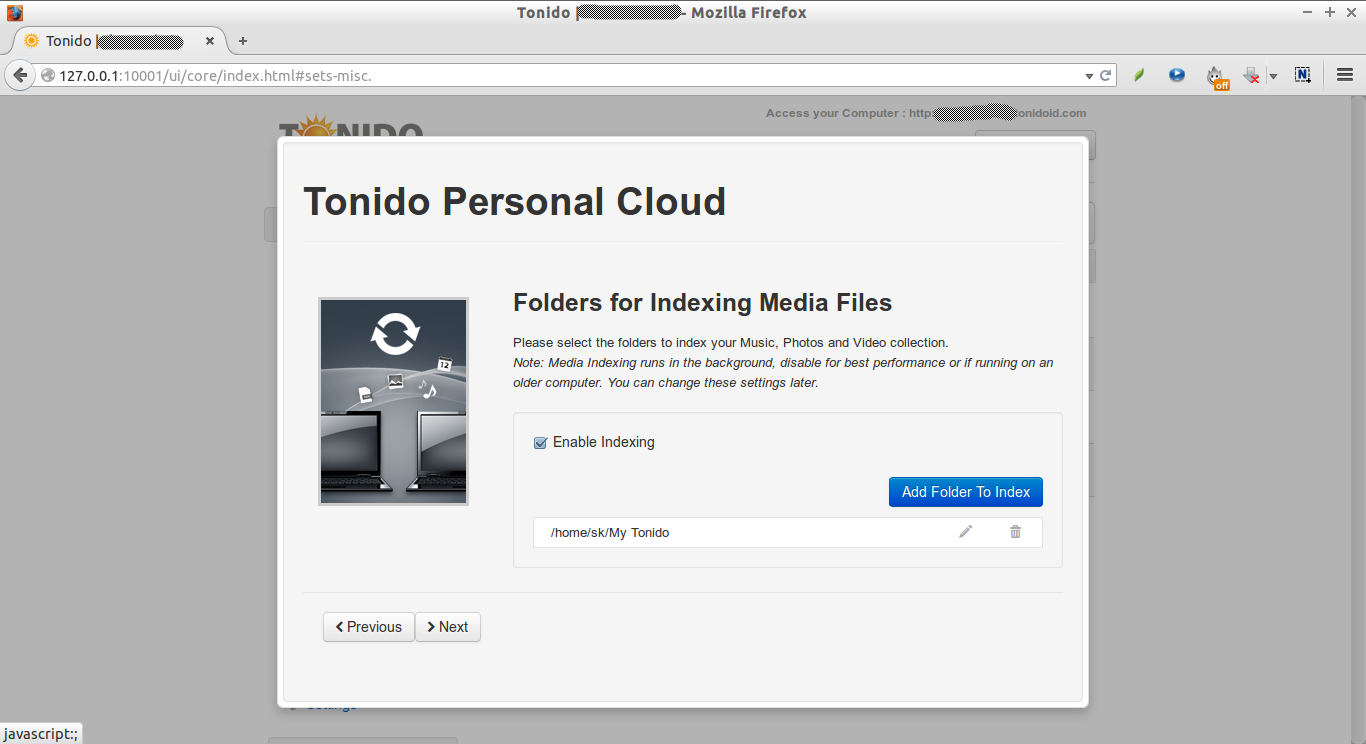This screenshot has width=1366, height=744.
Task: Click the site identity globe icon
Action: [x=47, y=75]
